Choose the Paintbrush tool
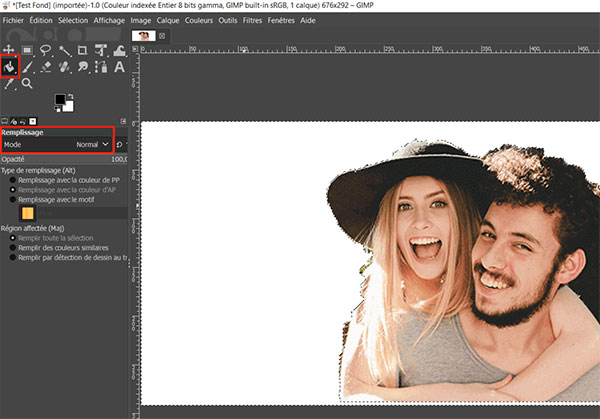 [28, 66]
